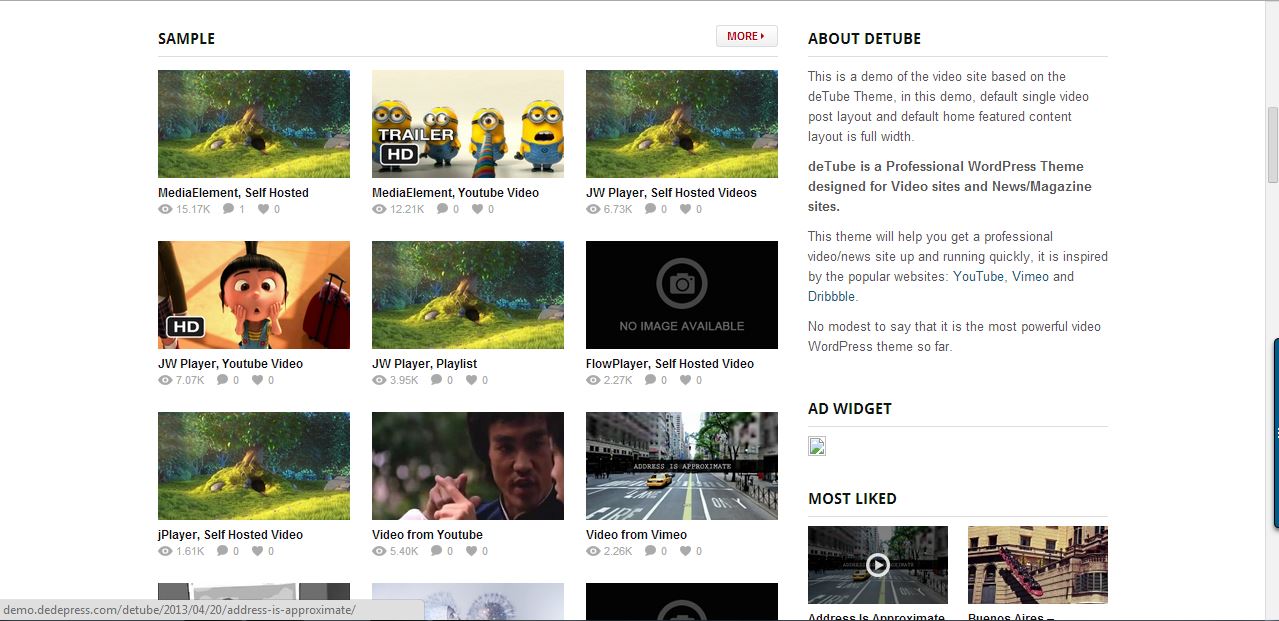
Task: Click views eye icon for 1.61K
Action: click(165, 551)
